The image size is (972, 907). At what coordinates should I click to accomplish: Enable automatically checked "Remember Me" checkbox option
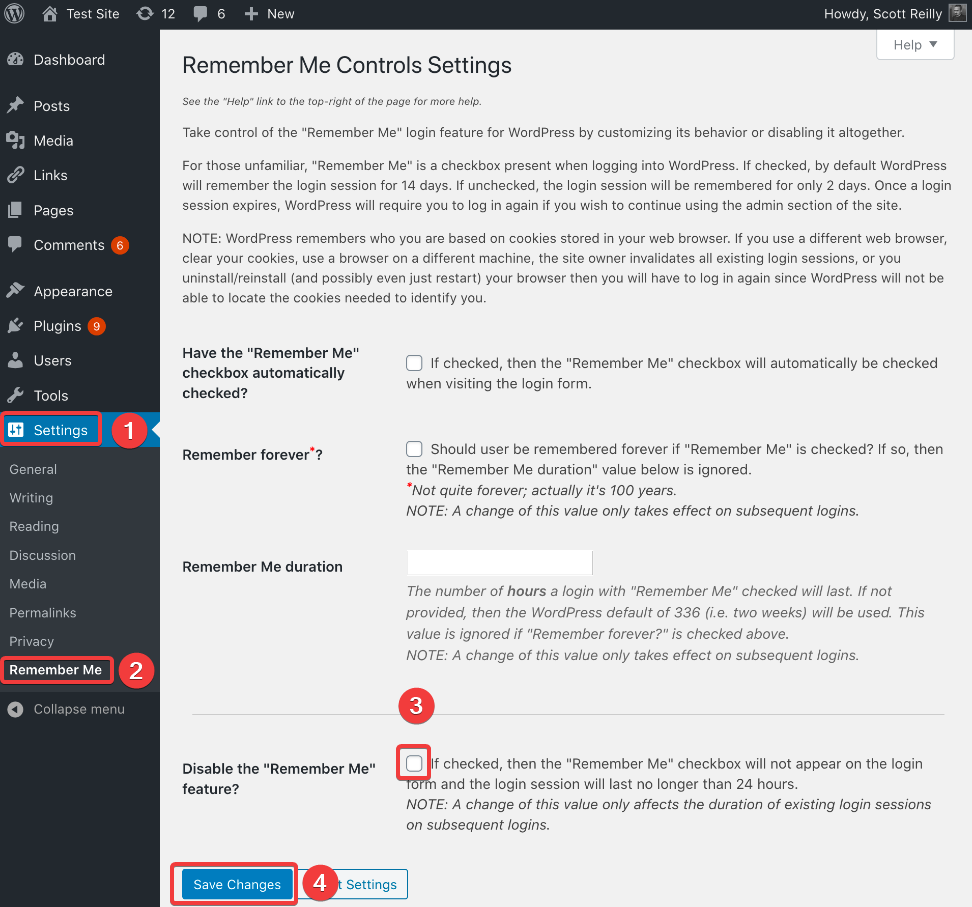414,363
